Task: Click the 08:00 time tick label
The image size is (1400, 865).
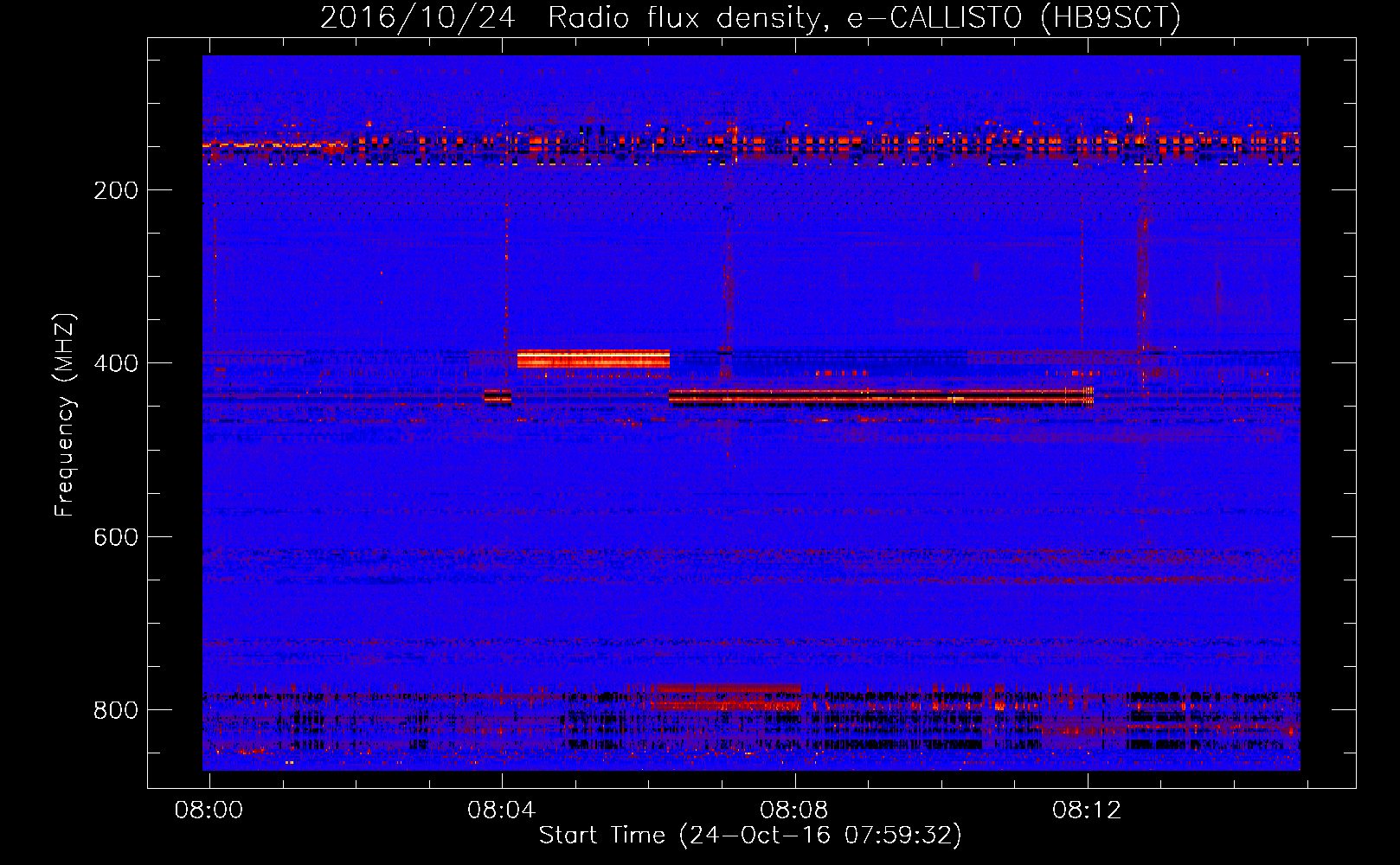Action: [x=209, y=810]
